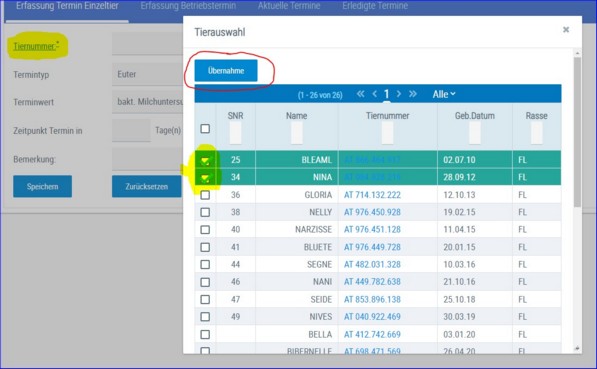This screenshot has width=597, height=369.
Task: Select the name cell NARZISSE
Action: (313, 230)
